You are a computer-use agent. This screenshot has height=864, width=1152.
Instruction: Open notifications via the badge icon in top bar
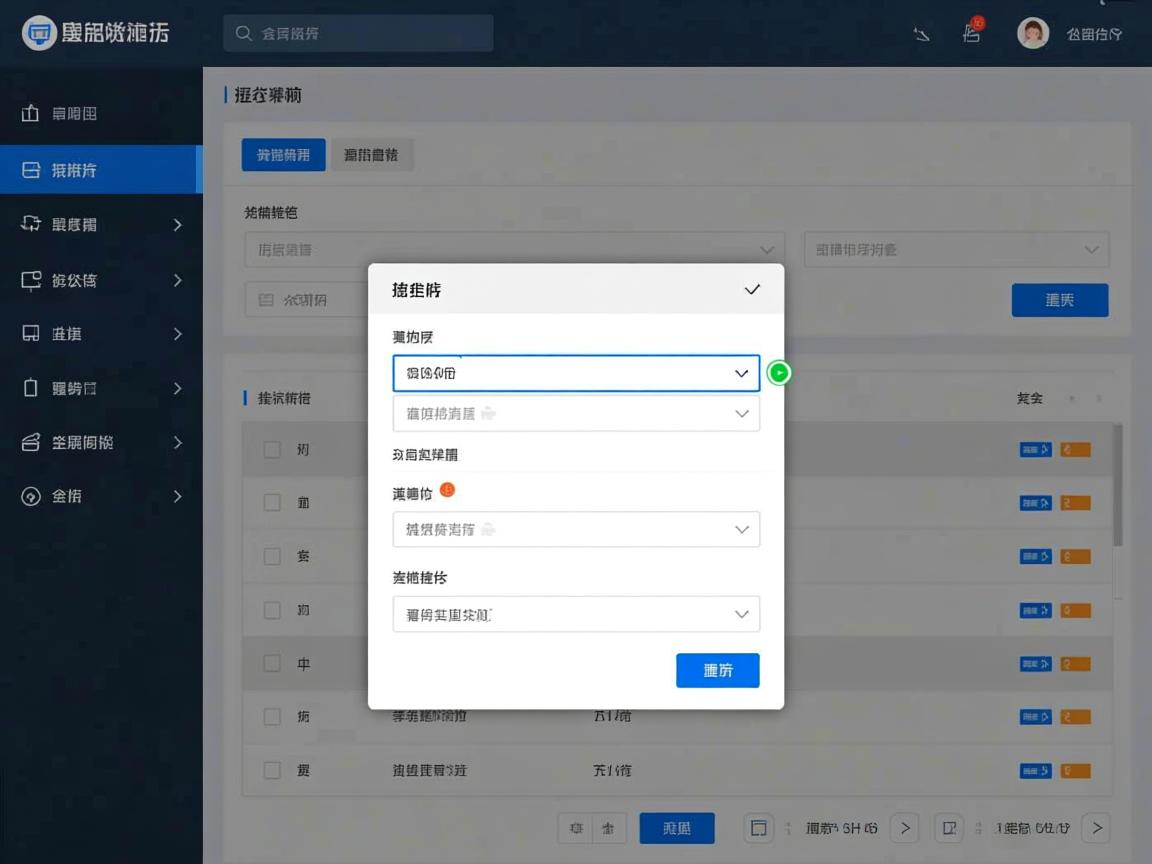[970, 33]
